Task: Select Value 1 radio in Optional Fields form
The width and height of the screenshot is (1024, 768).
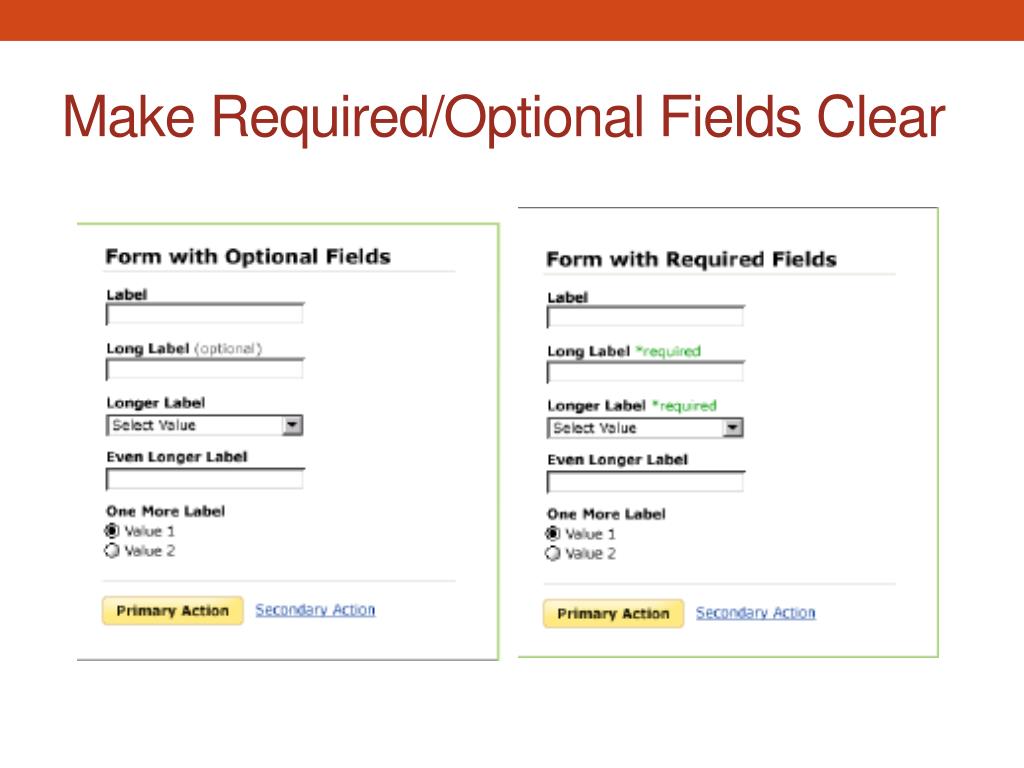Action: click(112, 531)
